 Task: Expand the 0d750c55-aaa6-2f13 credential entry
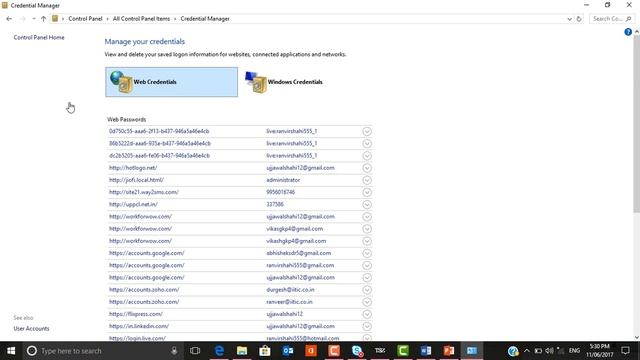[367, 131]
